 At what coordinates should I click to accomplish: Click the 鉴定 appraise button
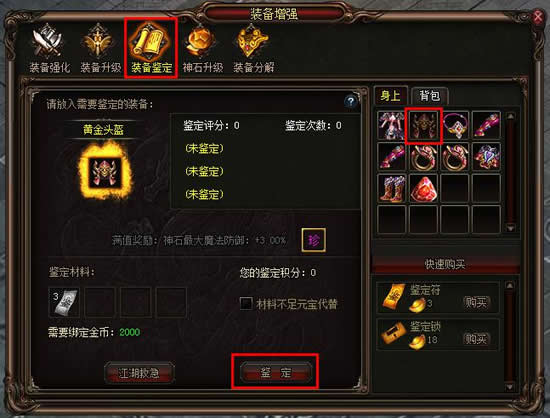click(275, 372)
